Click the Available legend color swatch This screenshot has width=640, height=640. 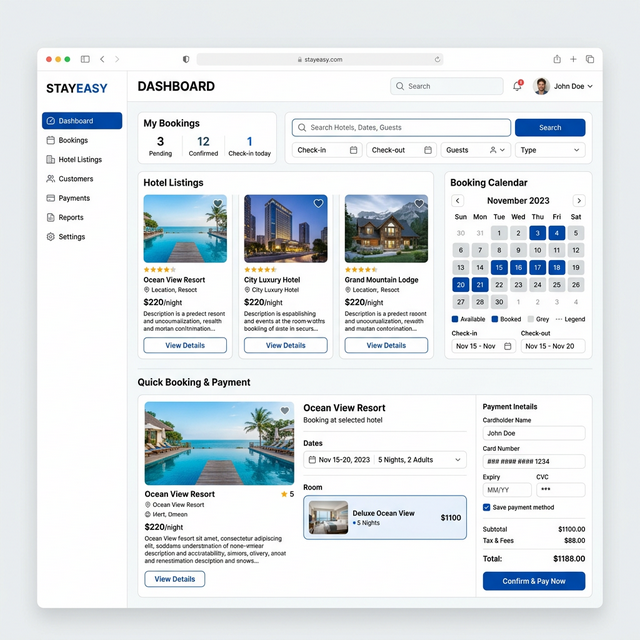[455, 319]
